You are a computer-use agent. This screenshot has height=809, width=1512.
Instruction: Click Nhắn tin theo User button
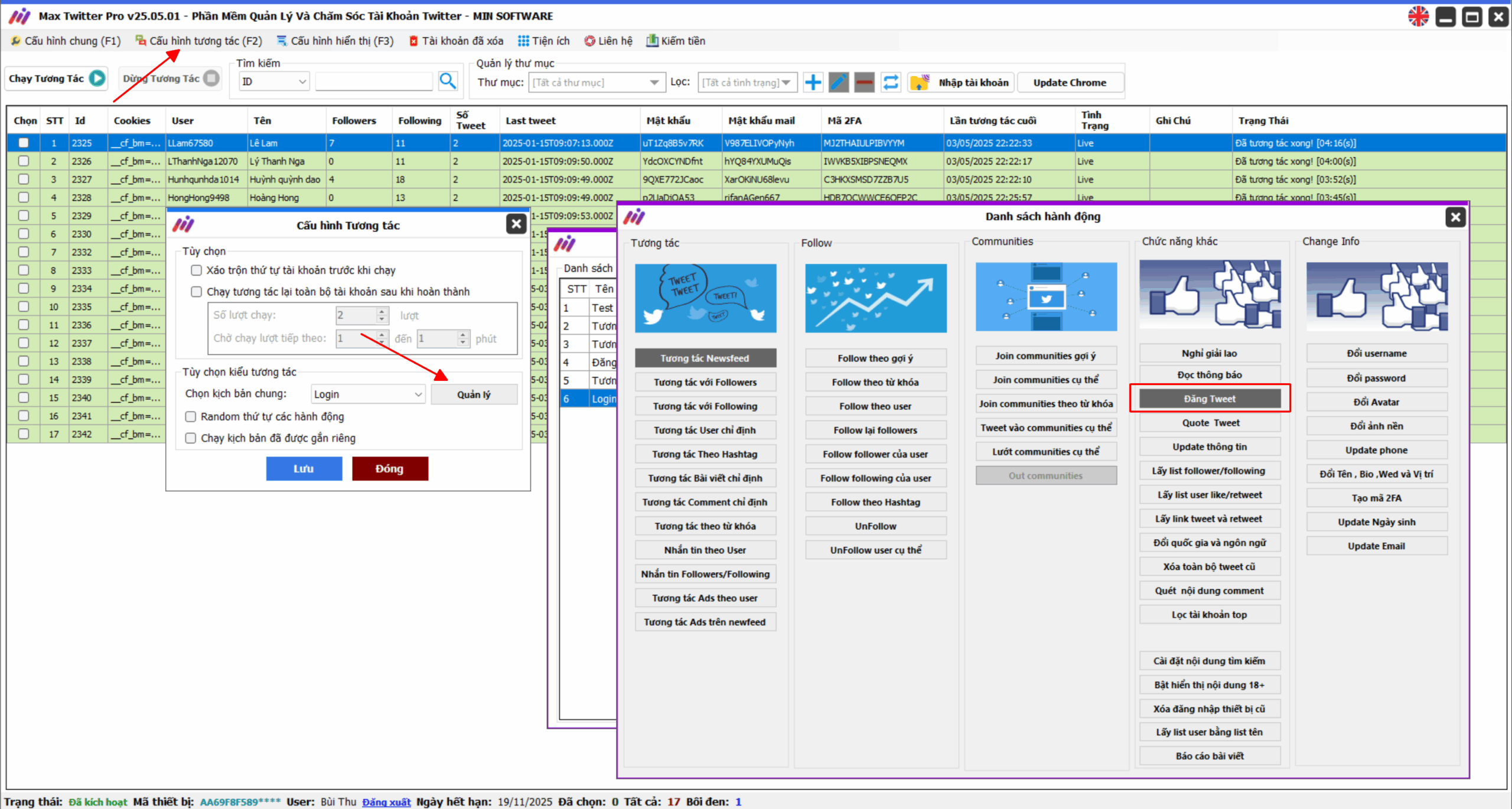point(705,550)
